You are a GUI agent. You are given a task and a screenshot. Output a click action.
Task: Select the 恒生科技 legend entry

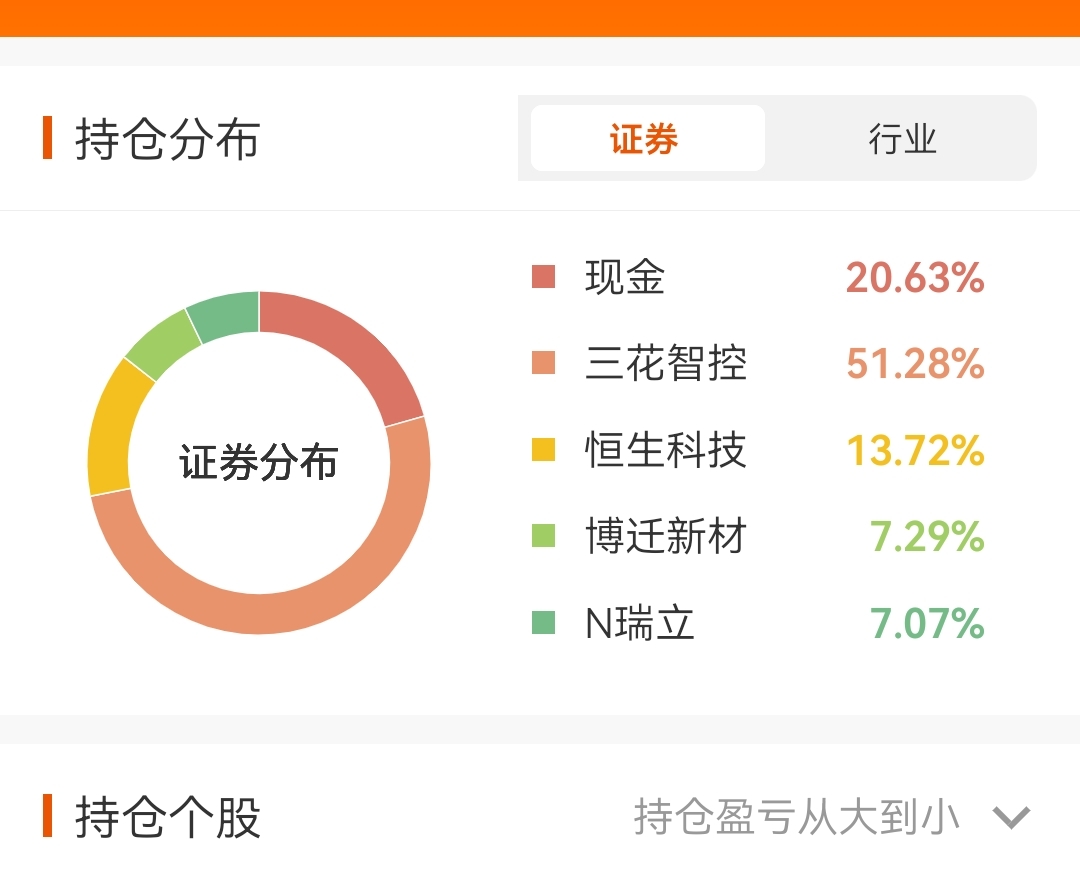[666, 450]
